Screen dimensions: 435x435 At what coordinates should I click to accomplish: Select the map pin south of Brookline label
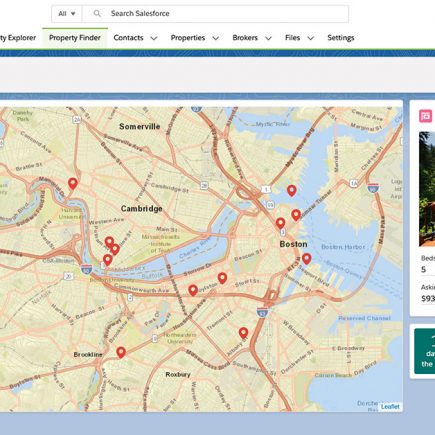121,352
